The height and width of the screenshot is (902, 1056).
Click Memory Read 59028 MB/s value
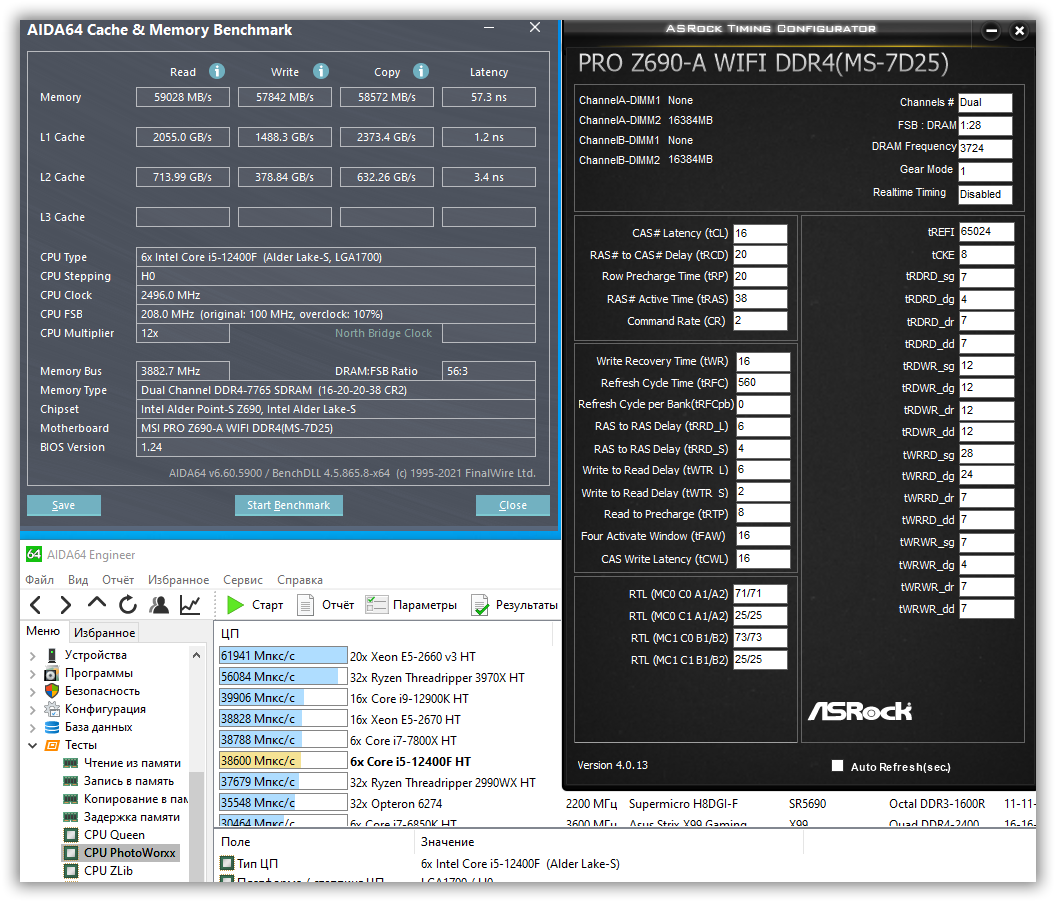[x=183, y=97]
